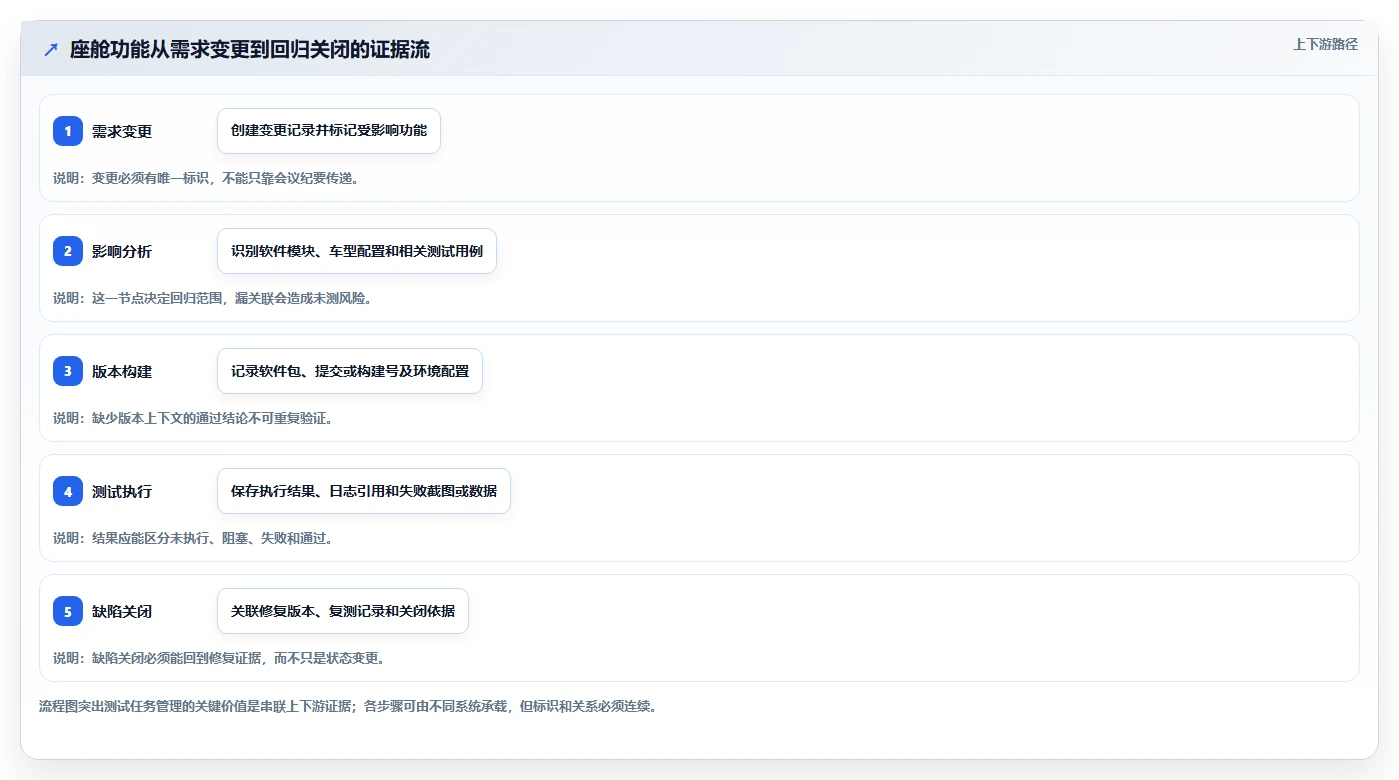Click the 识别软件模块、车型配置和相关测试用例 box
Screen dimensions: 1399x780
pyautogui.click(x=357, y=251)
